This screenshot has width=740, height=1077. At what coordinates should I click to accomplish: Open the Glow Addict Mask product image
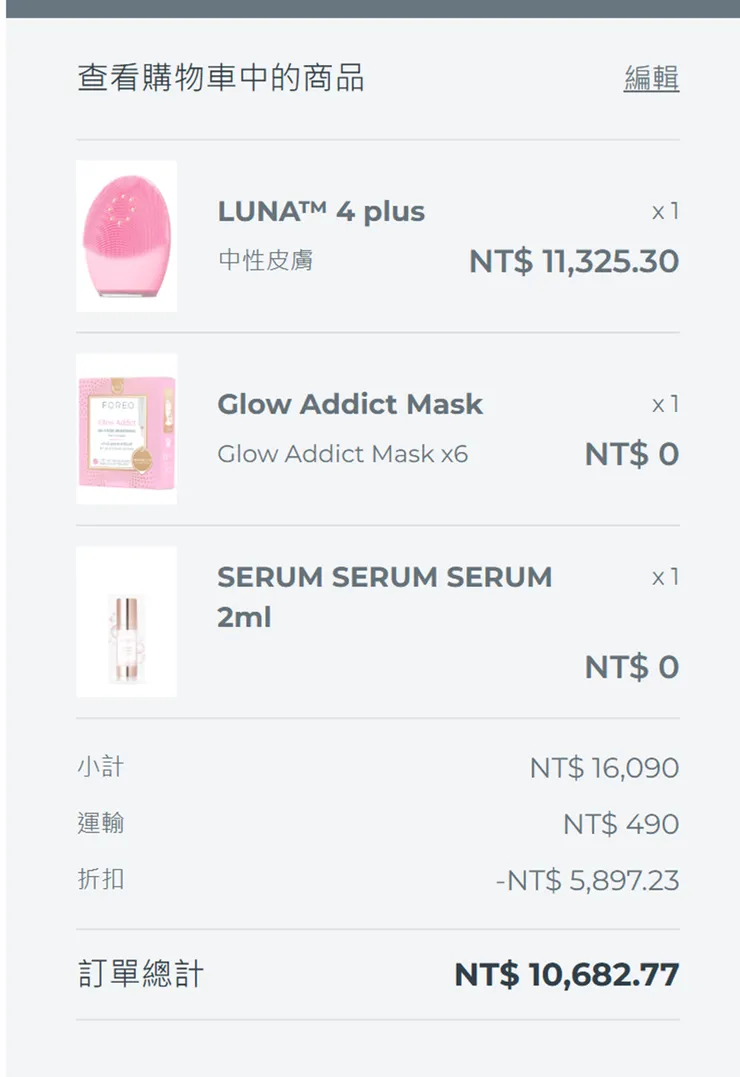click(127, 428)
